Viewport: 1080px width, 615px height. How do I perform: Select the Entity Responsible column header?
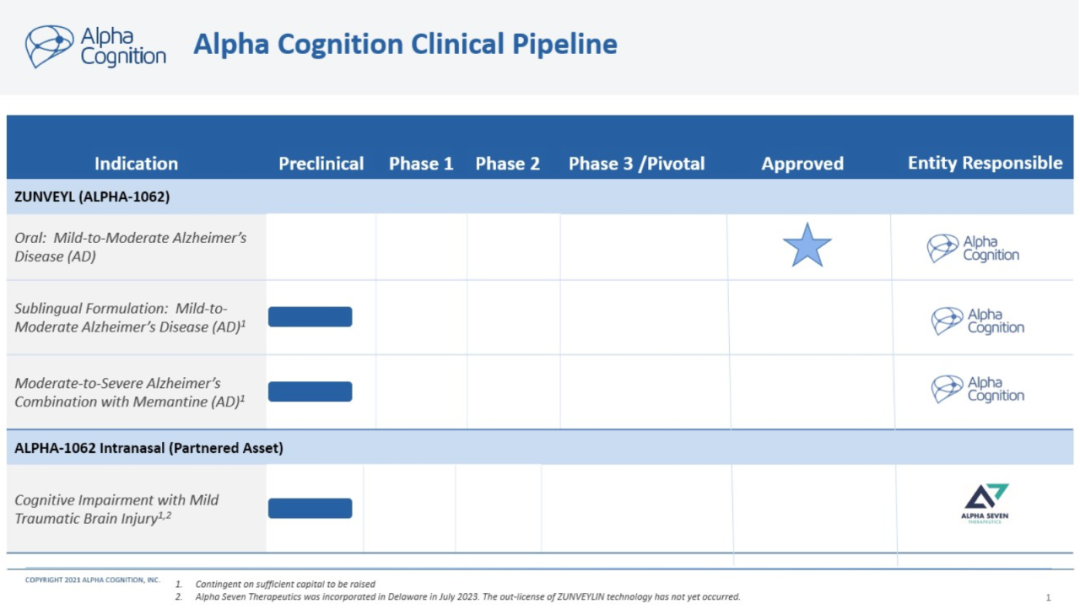[985, 163]
